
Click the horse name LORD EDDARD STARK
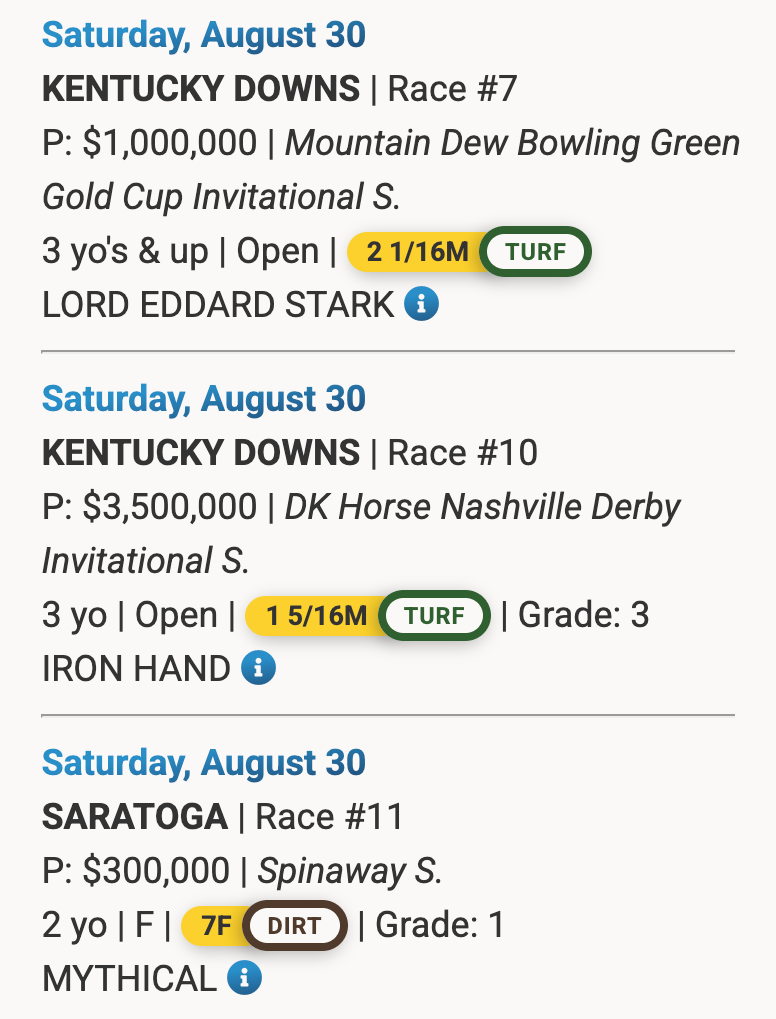coord(218,304)
